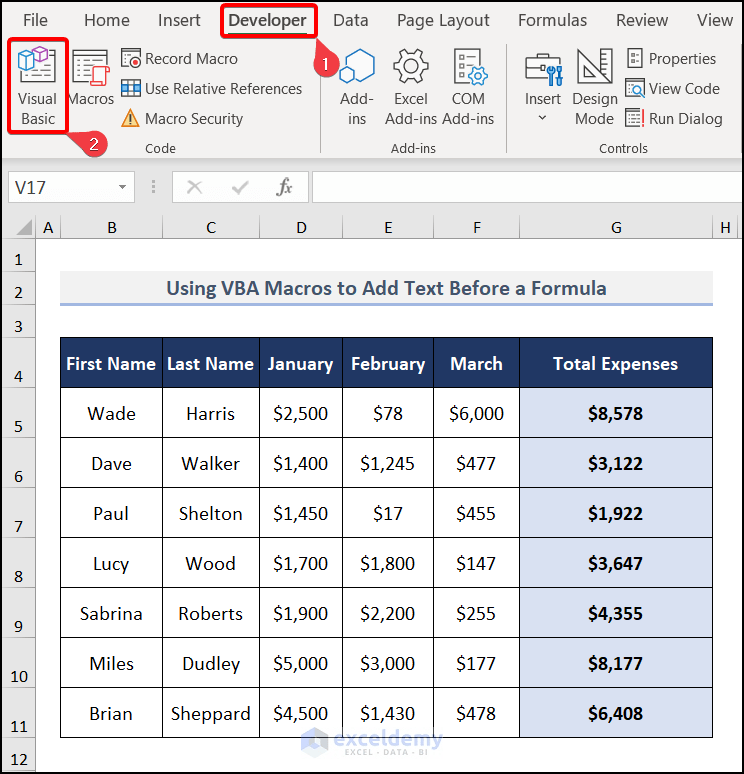Select column A header
The width and height of the screenshot is (744, 774).
pos(48,228)
